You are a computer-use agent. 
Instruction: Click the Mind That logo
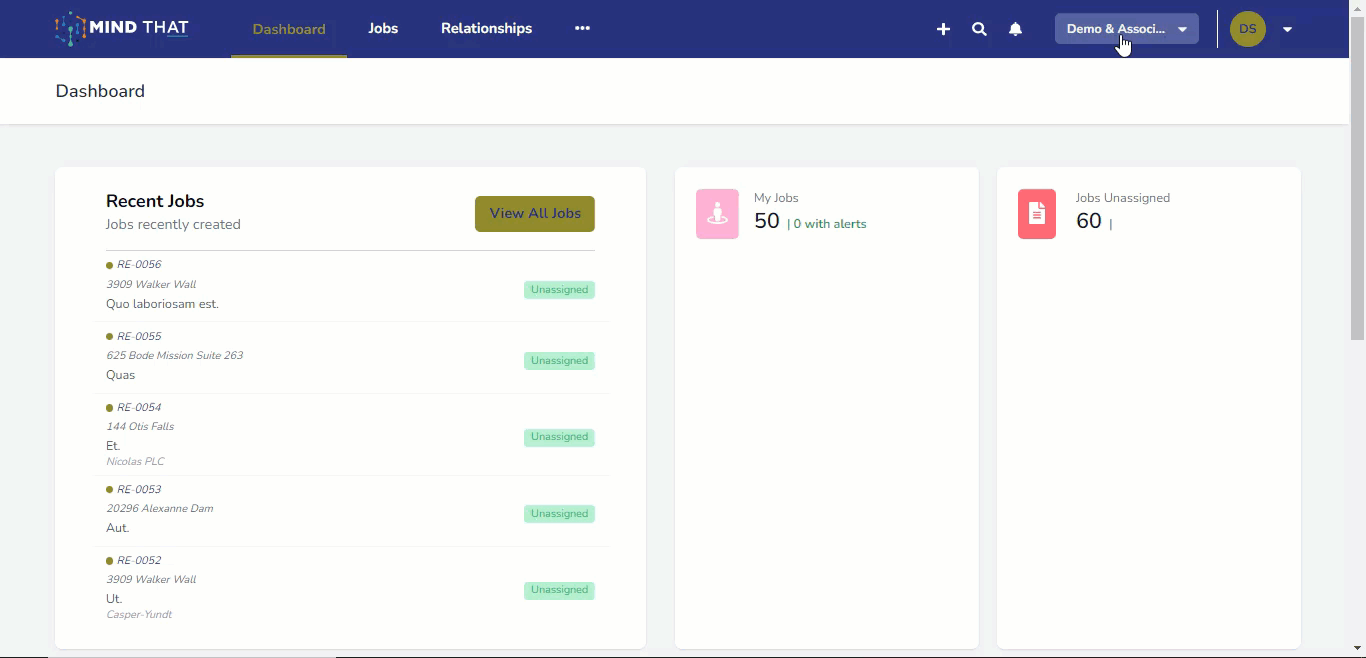click(x=122, y=29)
